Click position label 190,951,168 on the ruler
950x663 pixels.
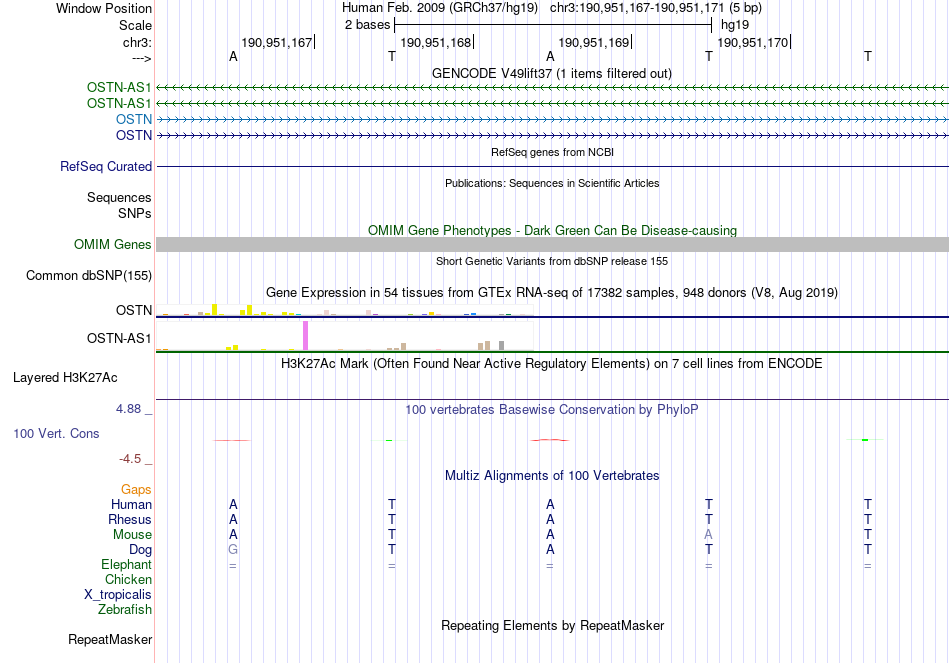[435, 42]
